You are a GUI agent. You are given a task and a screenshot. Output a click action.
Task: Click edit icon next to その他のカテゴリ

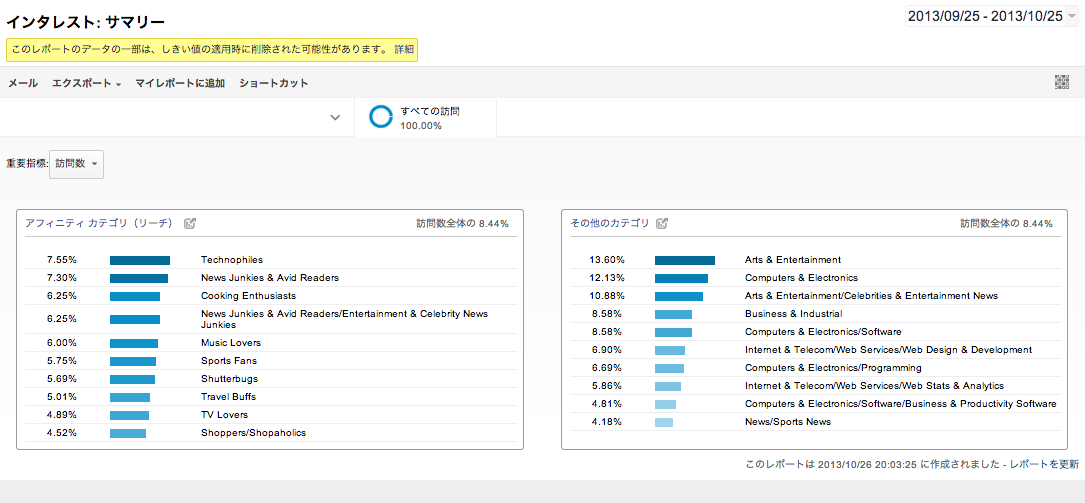(662, 223)
